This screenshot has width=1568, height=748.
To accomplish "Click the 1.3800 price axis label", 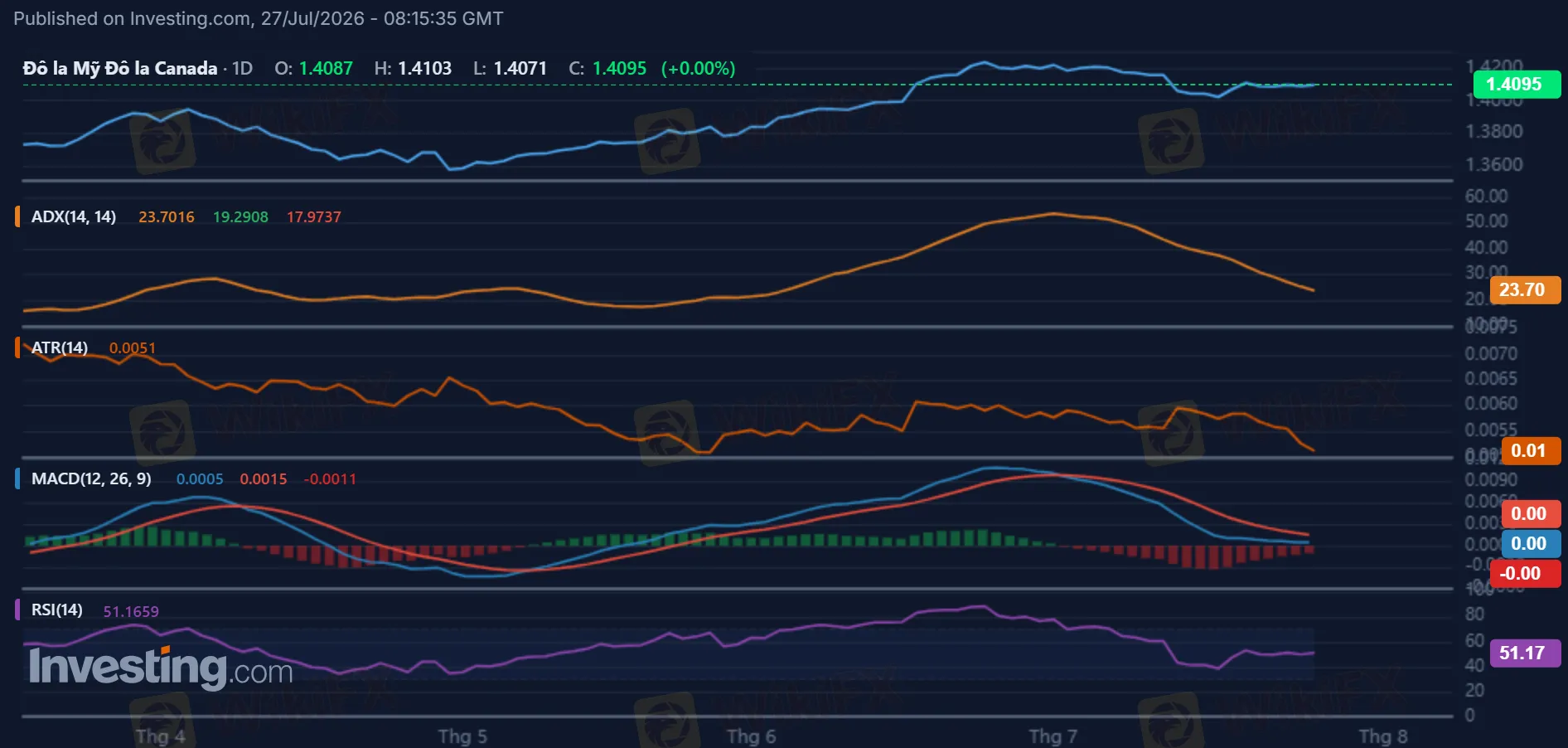I will pyautogui.click(x=1494, y=131).
